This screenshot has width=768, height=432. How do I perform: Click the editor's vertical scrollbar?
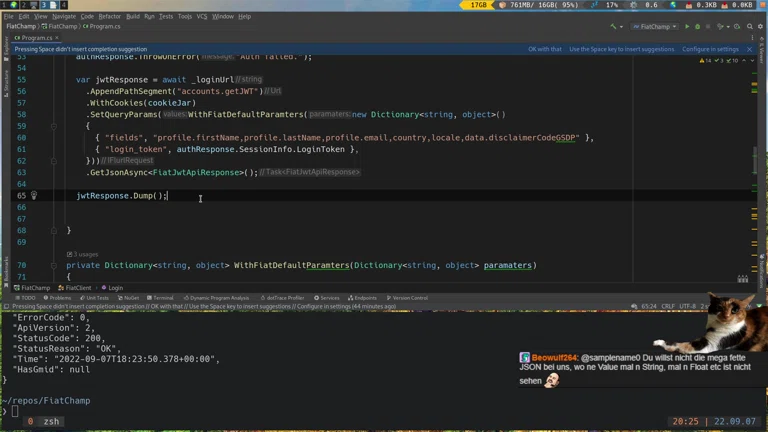(757, 160)
